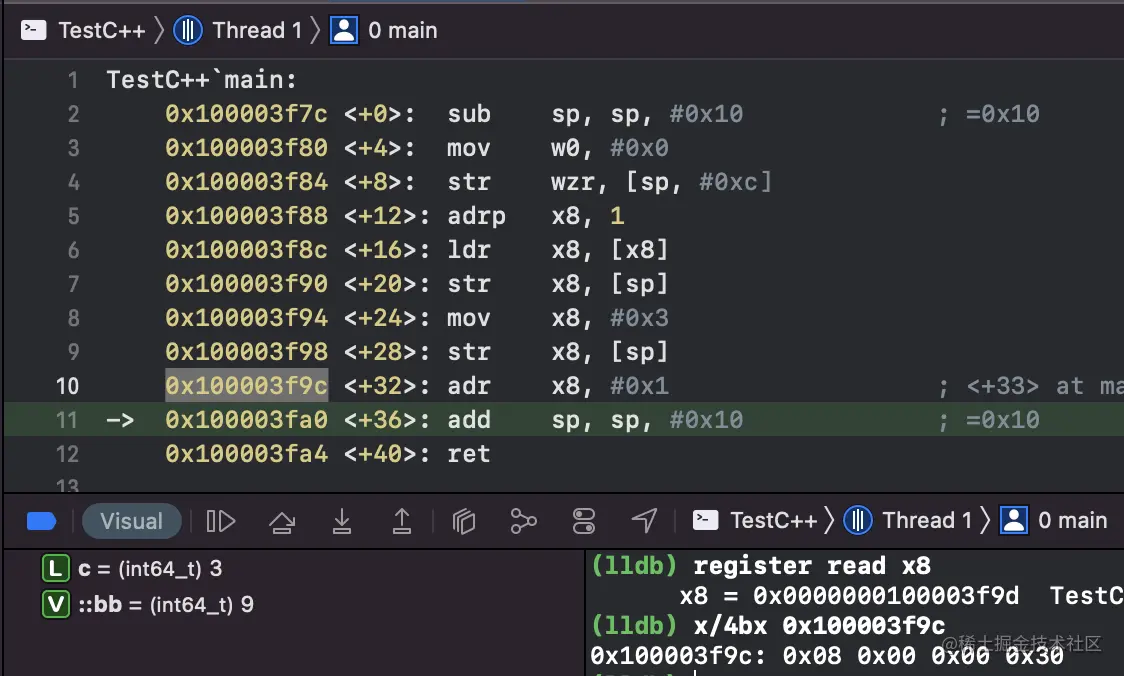Click the 'TestC++`main:' label on line 1
This screenshot has width=1124, height=676.
coord(201,80)
